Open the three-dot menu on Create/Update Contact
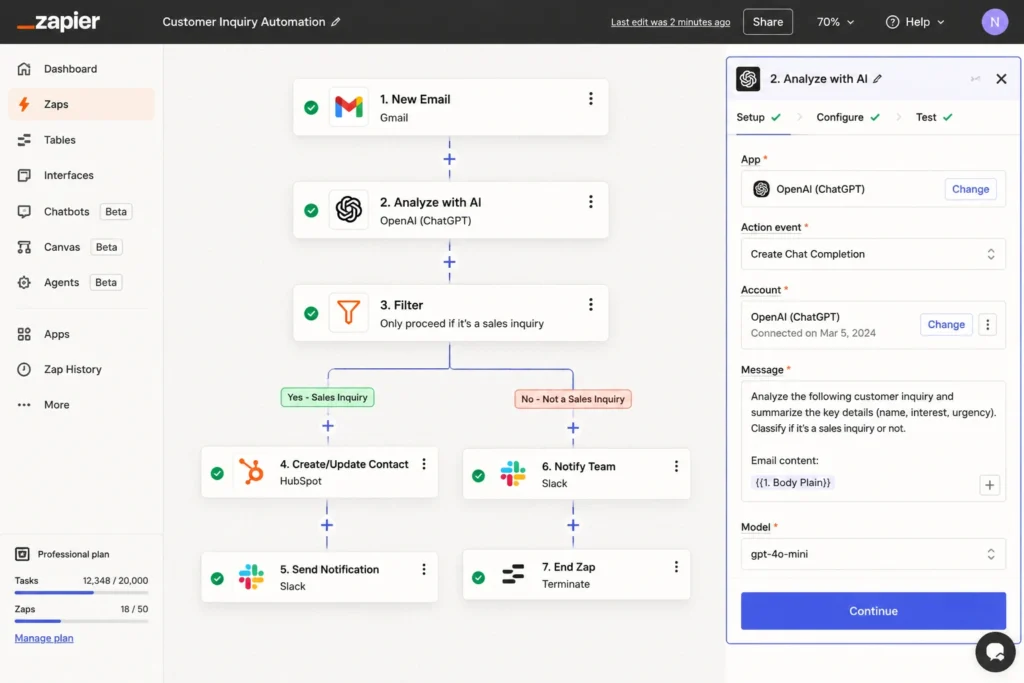This screenshot has height=683, width=1024. pyautogui.click(x=424, y=464)
